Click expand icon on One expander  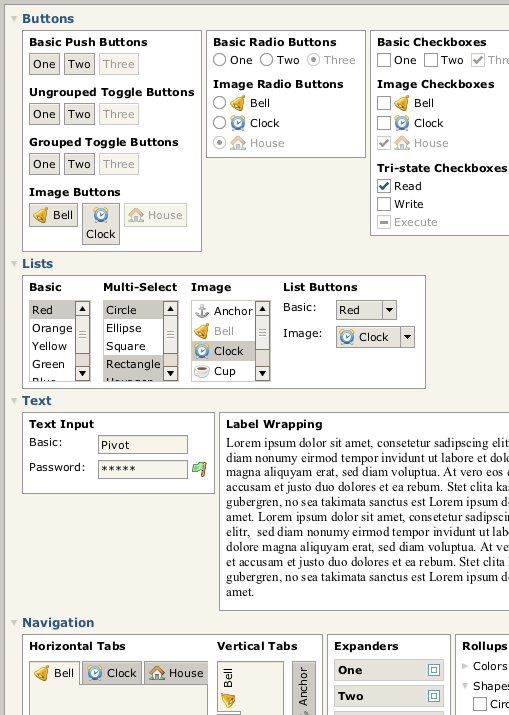click(x=434, y=670)
